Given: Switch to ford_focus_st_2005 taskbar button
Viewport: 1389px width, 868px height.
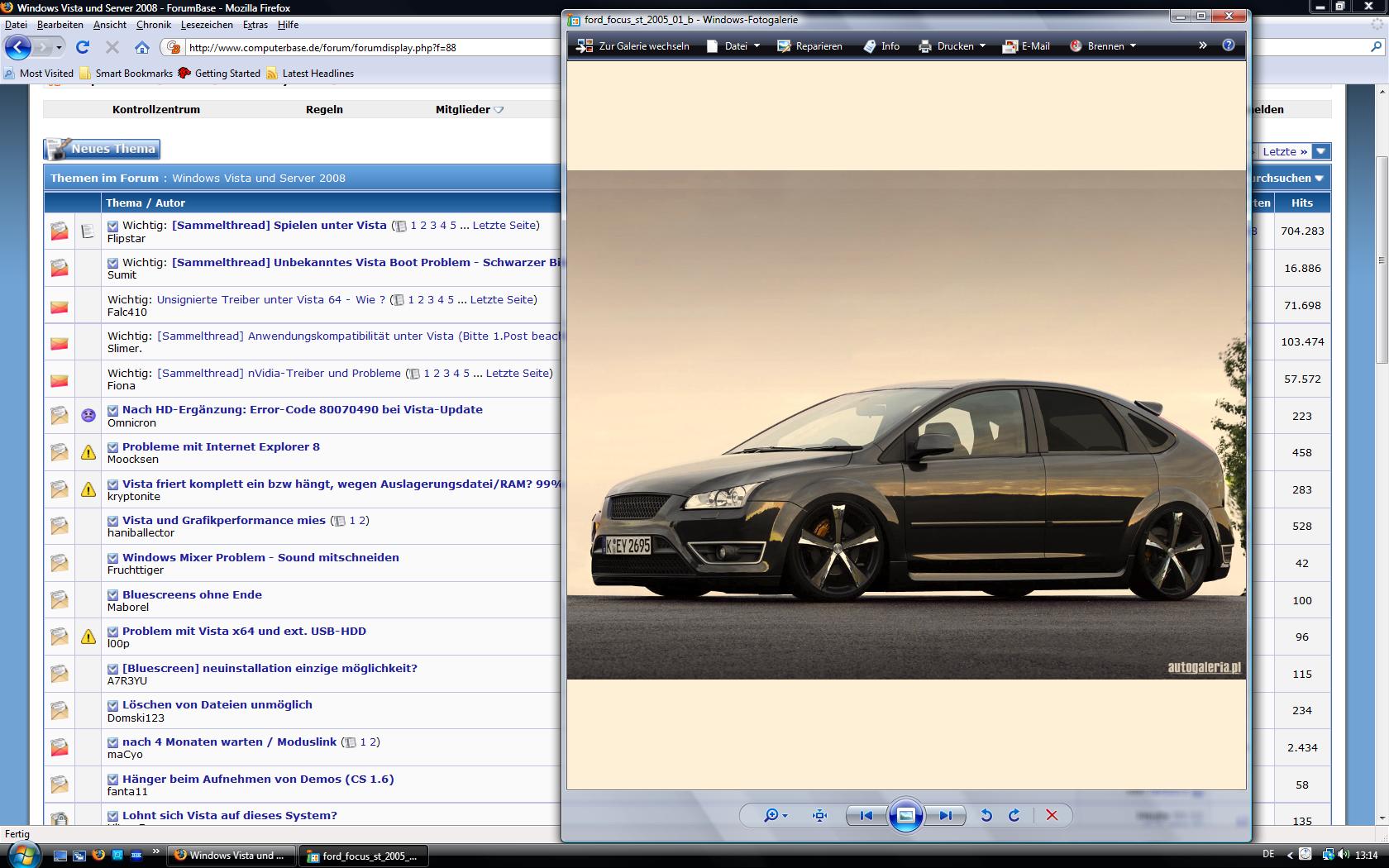Looking at the screenshot, I should coord(363,856).
